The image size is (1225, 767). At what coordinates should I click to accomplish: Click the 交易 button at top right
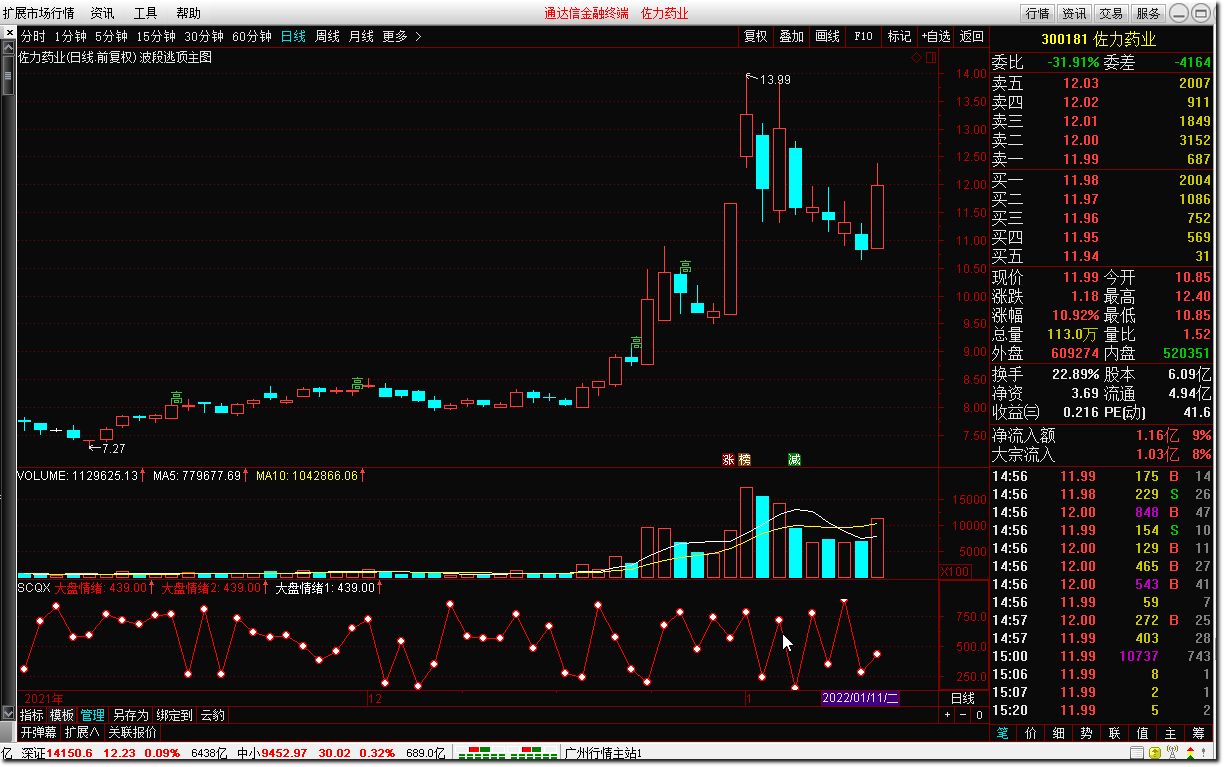[x=1112, y=13]
